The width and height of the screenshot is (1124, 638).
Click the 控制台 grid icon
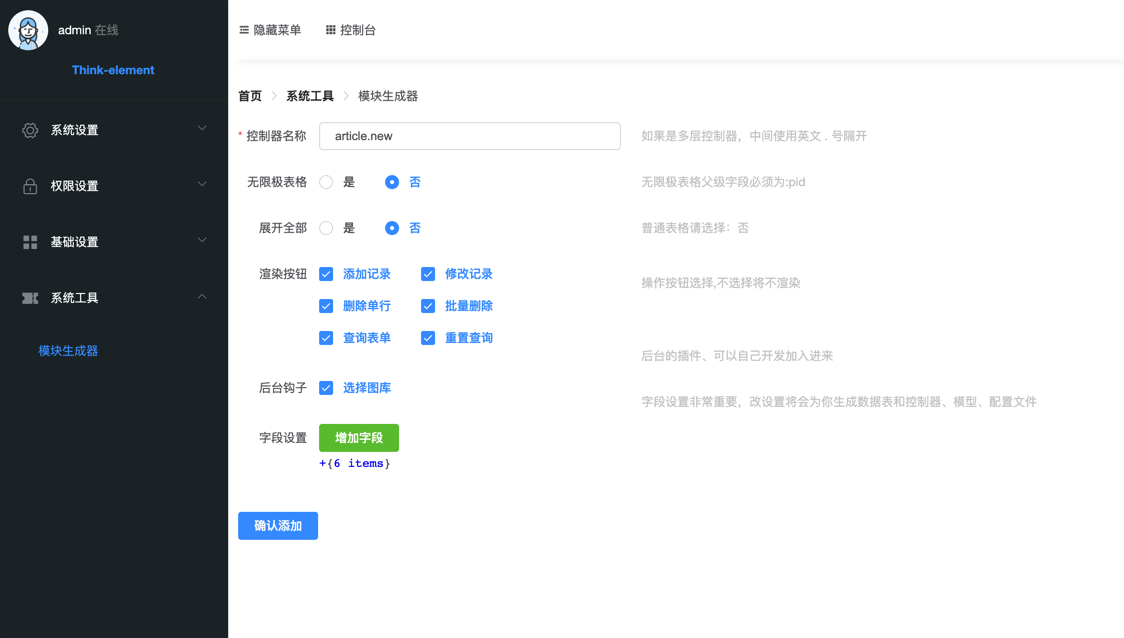pyautogui.click(x=331, y=30)
